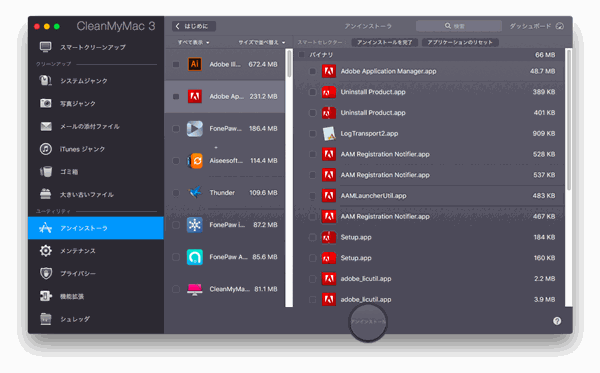This screenshot has height=373, width=600.
Task: Select Setup.app 184 KB row name
Action: [356, 237]
